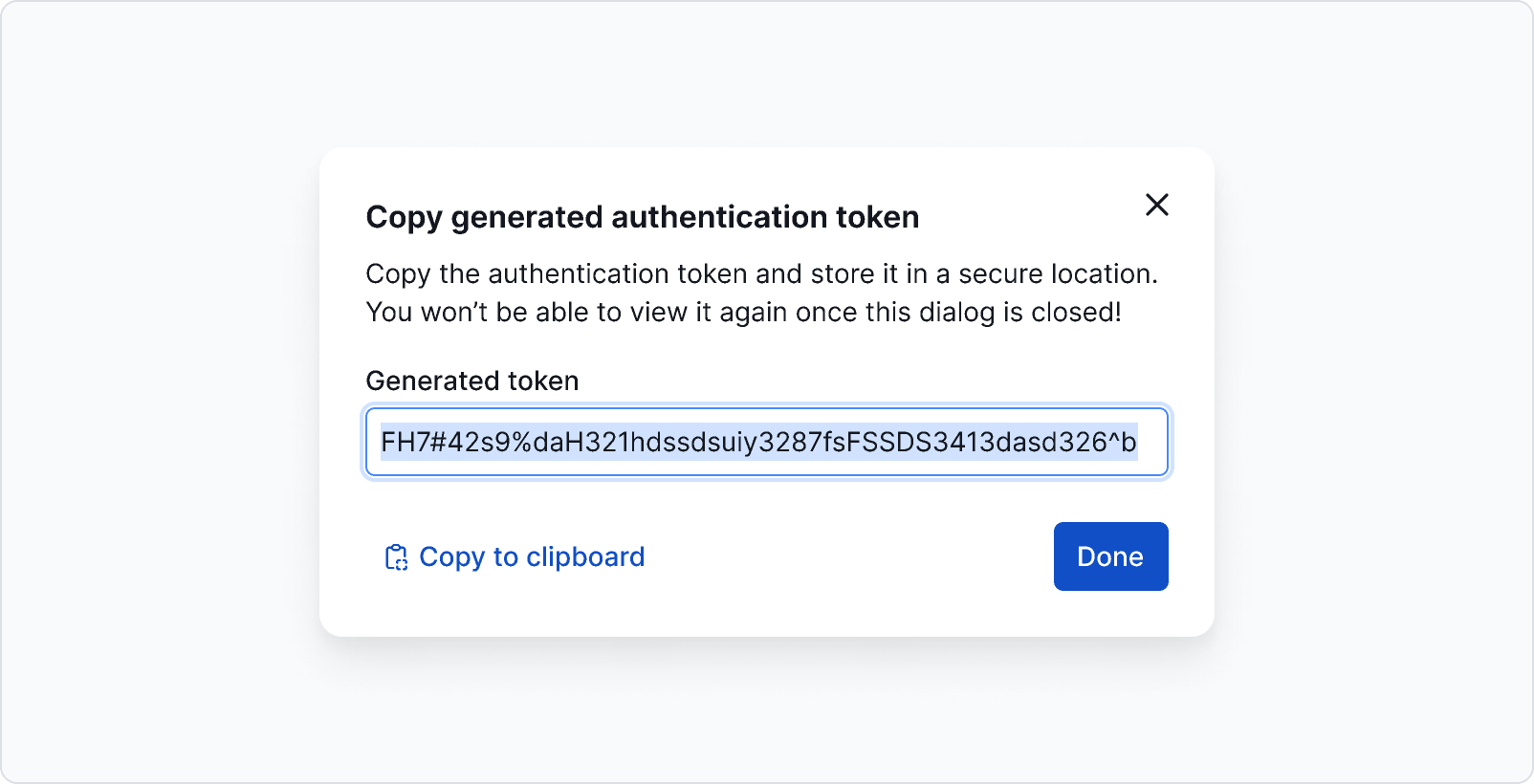Click the clipboard icon next to Copy to clipboard
1534x784 pixels.
(x=396, y=556)
